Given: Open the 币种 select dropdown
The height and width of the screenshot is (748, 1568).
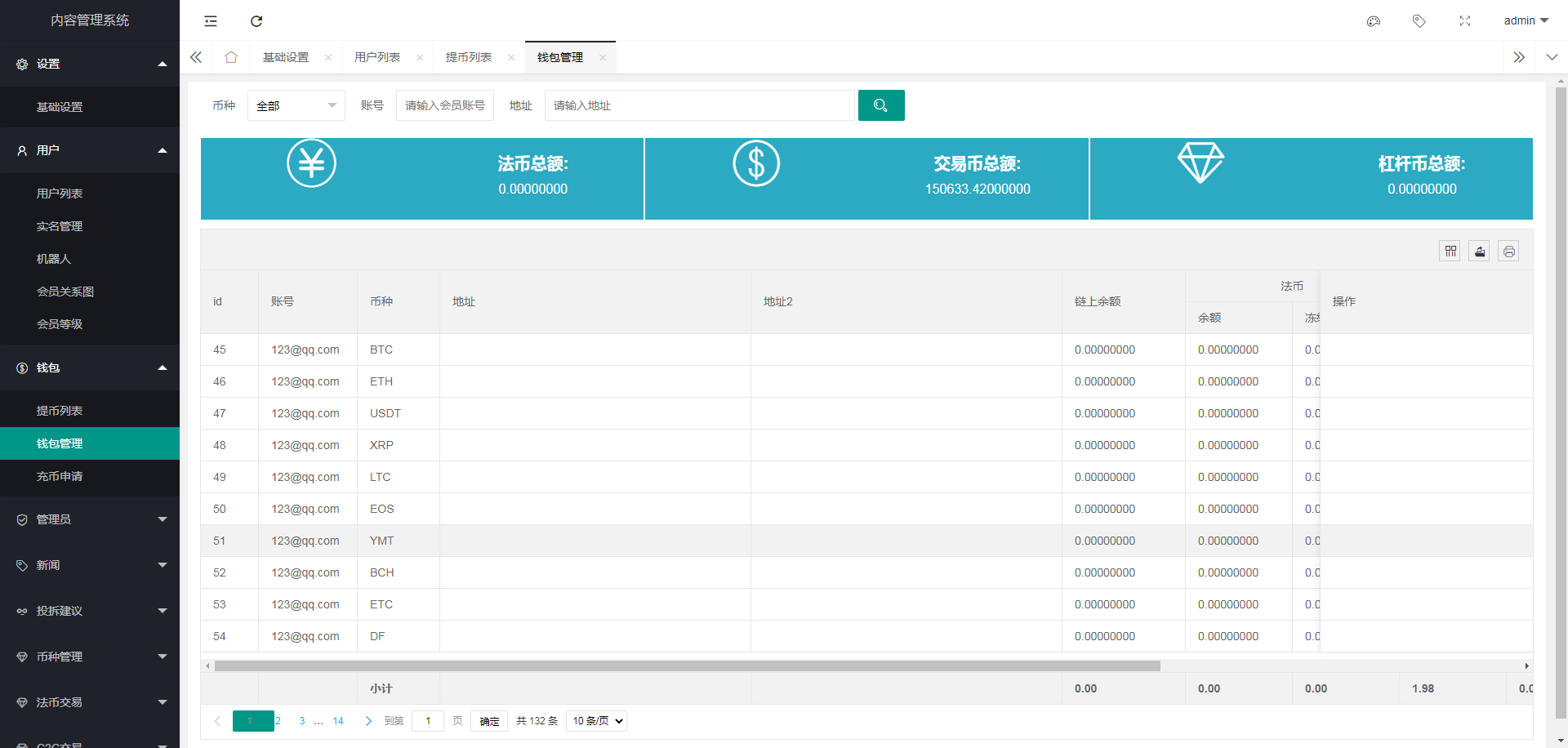Looking at the screenshot, I should pos(296,105).
